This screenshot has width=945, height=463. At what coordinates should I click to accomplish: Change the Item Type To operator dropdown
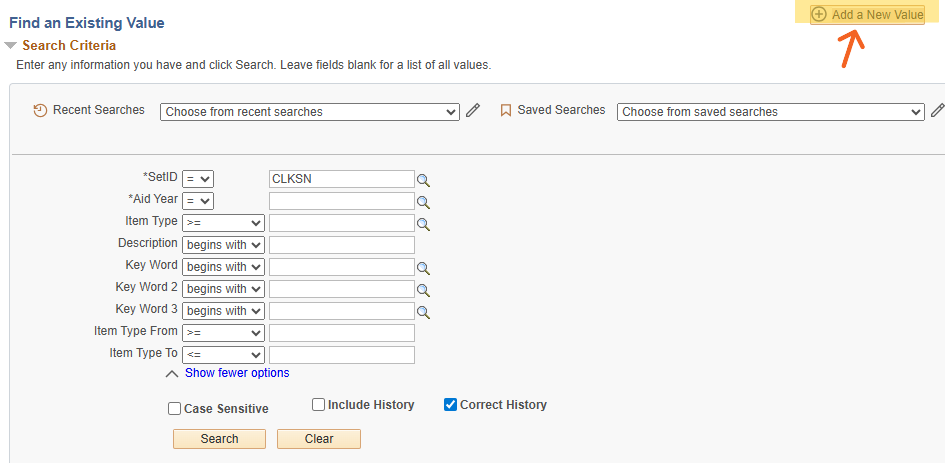(x=223, y=355)
